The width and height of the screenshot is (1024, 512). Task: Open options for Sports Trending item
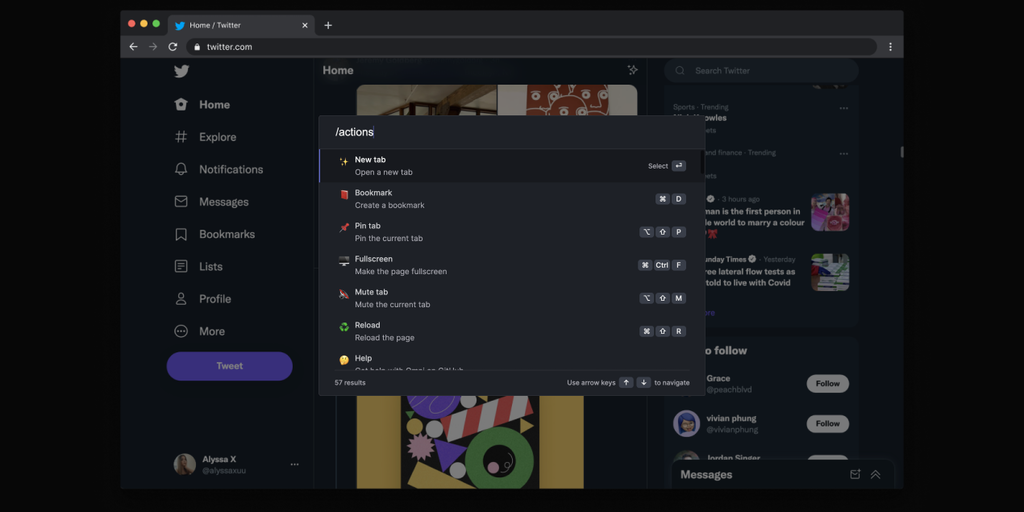pyautogui.click(x=844, y=108)
